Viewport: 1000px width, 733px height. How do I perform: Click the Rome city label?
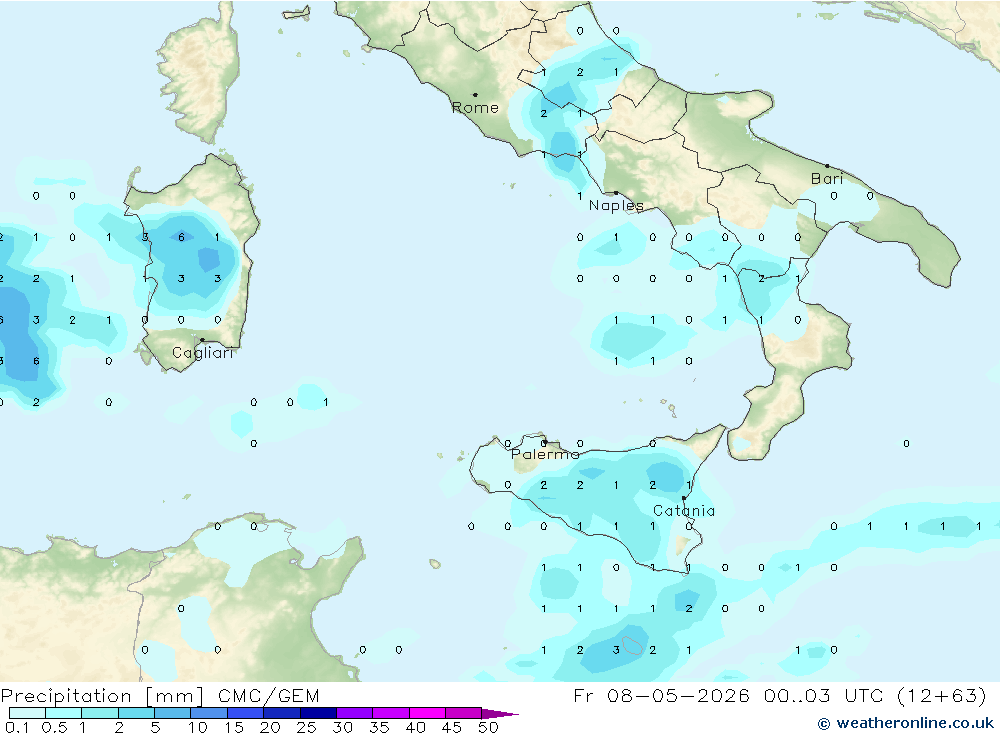475,108
